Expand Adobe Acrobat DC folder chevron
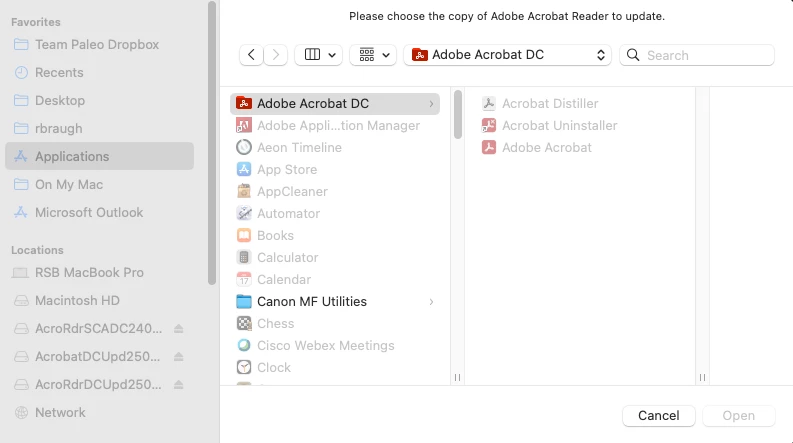This screenshot has height=443, width=793. [x=431, y=104]
